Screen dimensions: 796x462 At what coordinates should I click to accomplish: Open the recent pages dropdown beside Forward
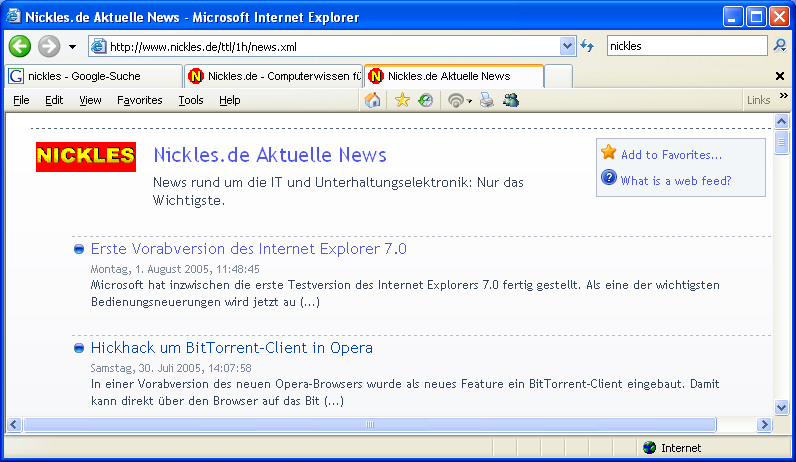(x=73, y=47)
